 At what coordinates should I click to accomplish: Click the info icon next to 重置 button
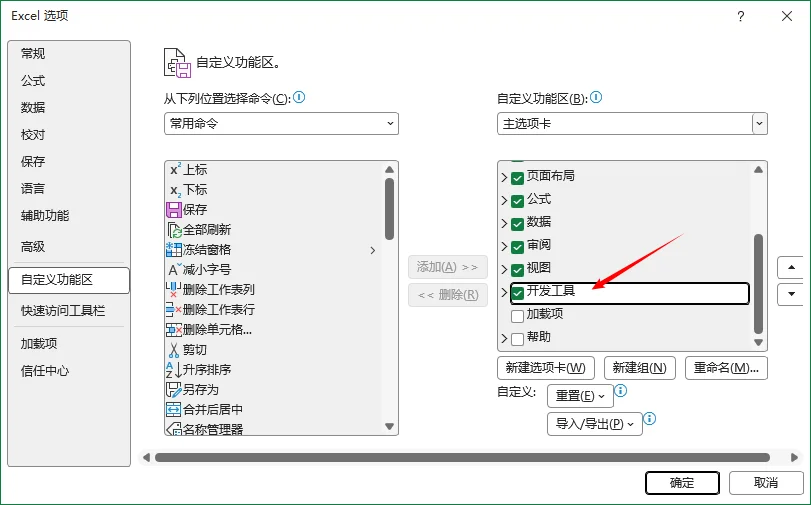click(x=621, y=391)
